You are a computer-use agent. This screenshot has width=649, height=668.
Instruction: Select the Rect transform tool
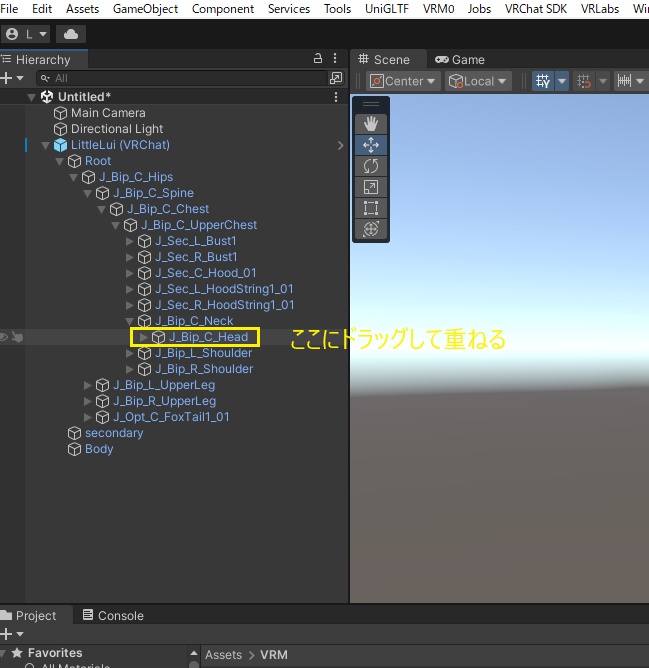click(371, 208)
